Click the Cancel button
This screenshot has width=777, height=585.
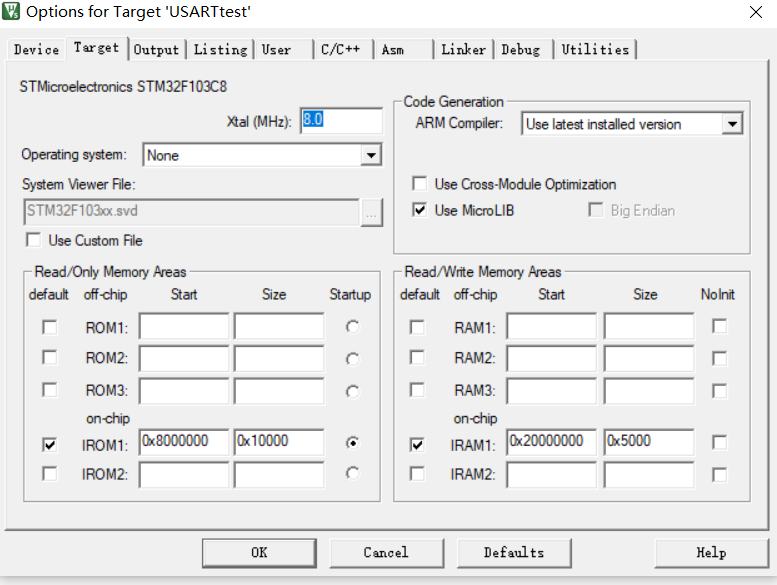tap(386, 553)
